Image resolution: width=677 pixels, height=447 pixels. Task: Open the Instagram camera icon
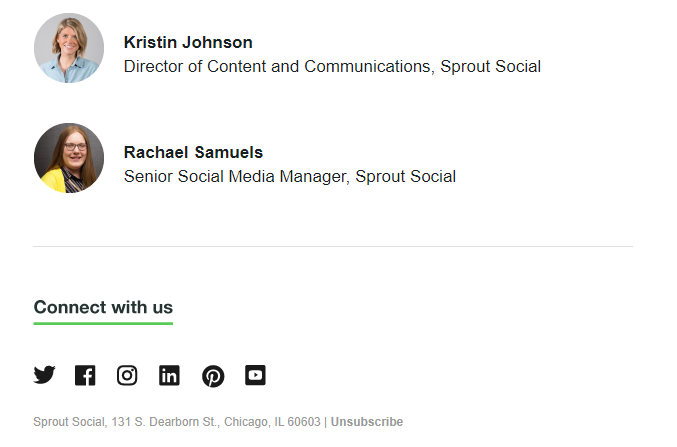127,375
